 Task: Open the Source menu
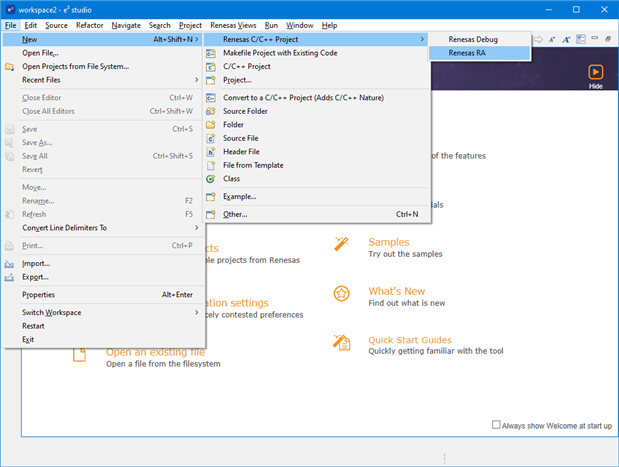pyautogui.click(x=56, y=25)
